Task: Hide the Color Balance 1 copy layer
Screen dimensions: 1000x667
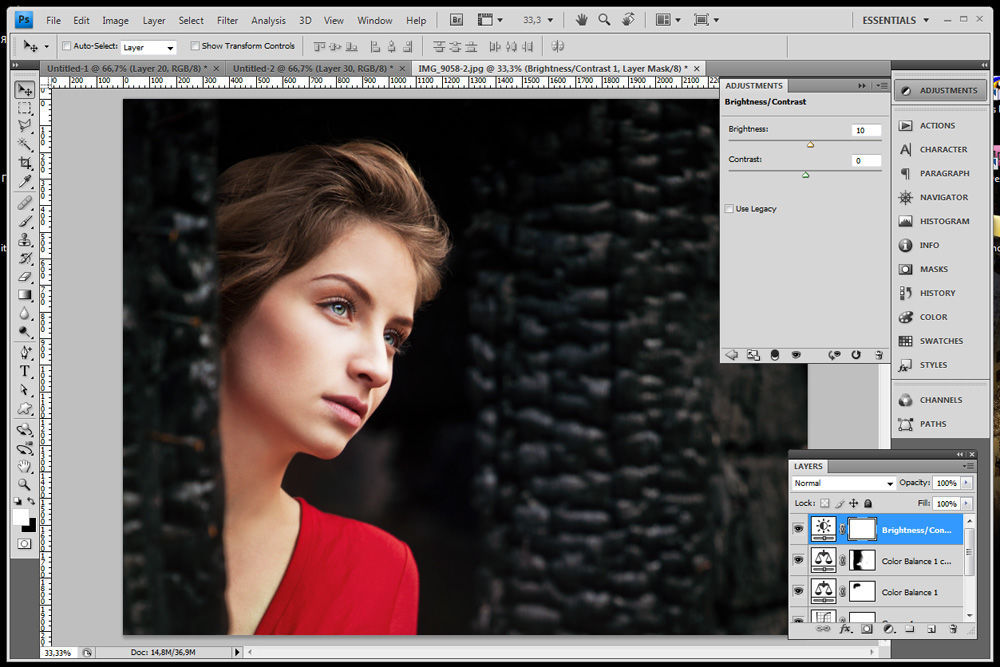Action: tap(798, 560)
